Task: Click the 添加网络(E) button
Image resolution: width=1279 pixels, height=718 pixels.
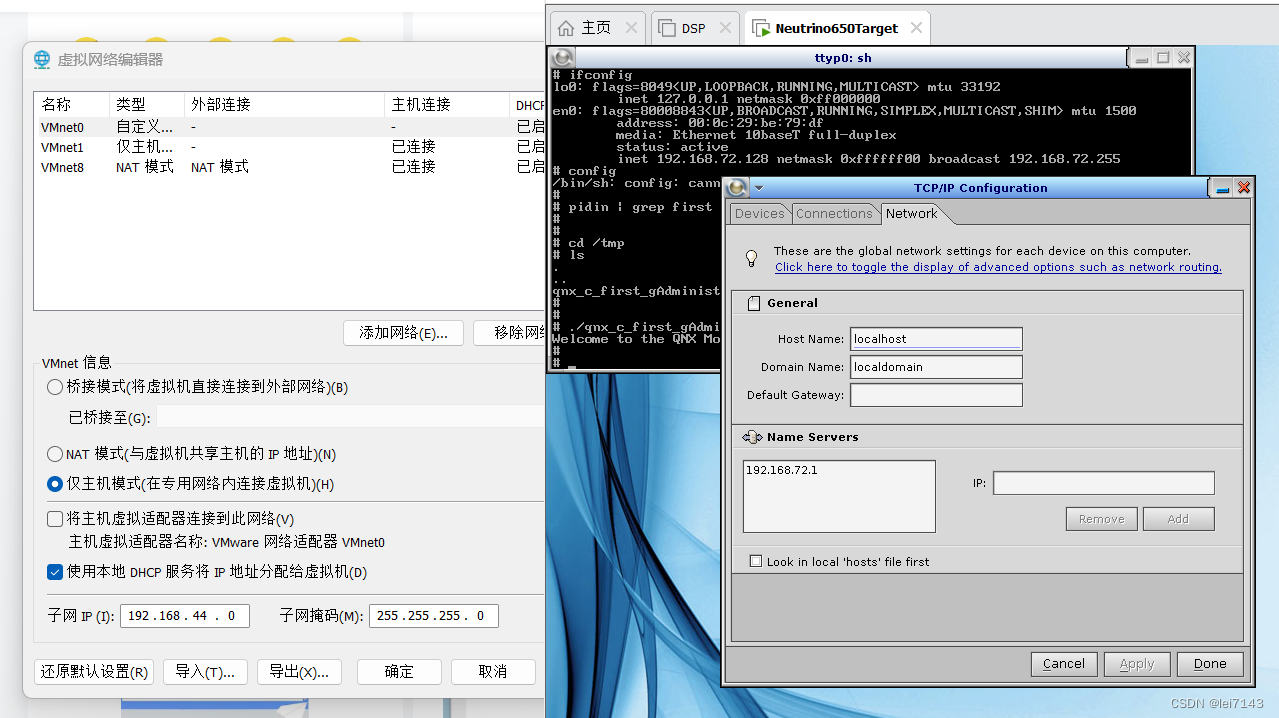Action: (x=403, y=333)
